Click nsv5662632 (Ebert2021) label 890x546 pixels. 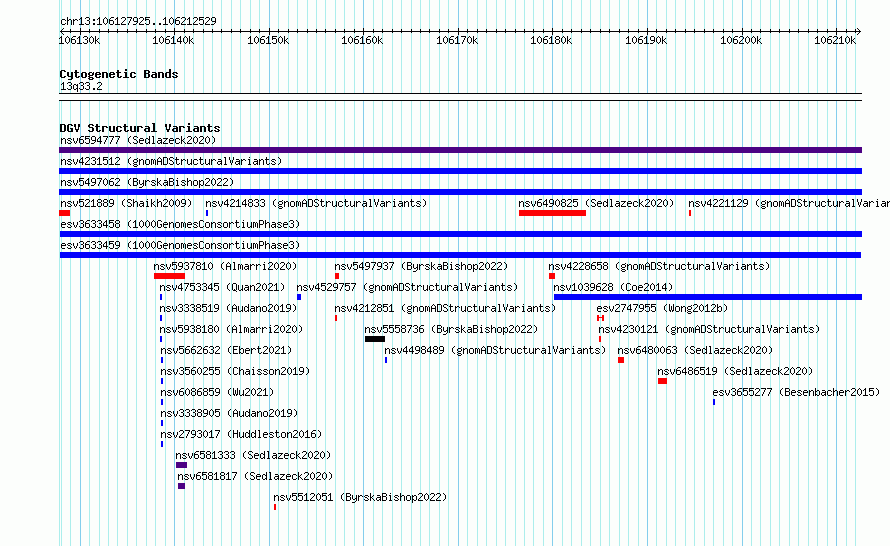coord(226,350)
